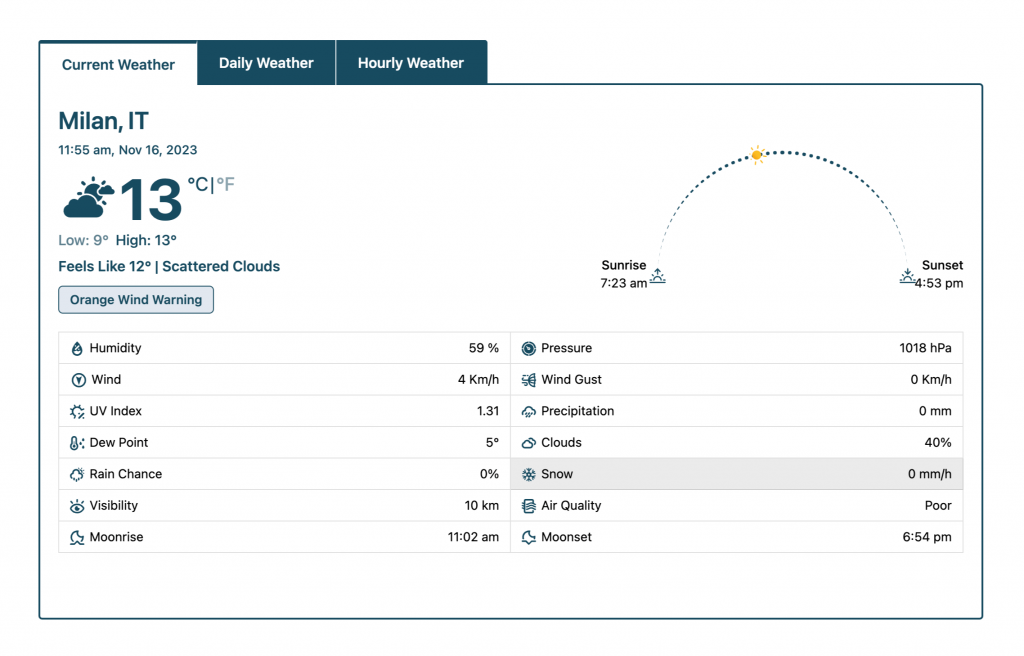
Task: Switch units to Fahrenheit
Action: [x=226, y=185]
